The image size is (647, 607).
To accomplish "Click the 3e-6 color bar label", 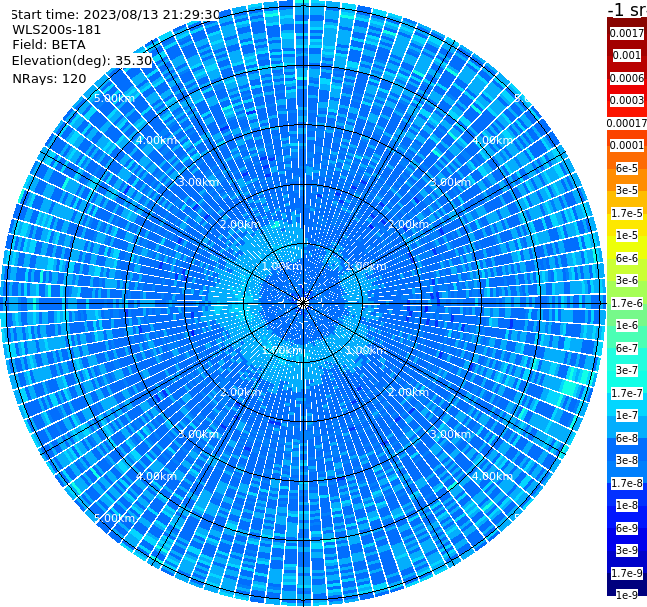I will pyautogui.click(x=627, y=280).
